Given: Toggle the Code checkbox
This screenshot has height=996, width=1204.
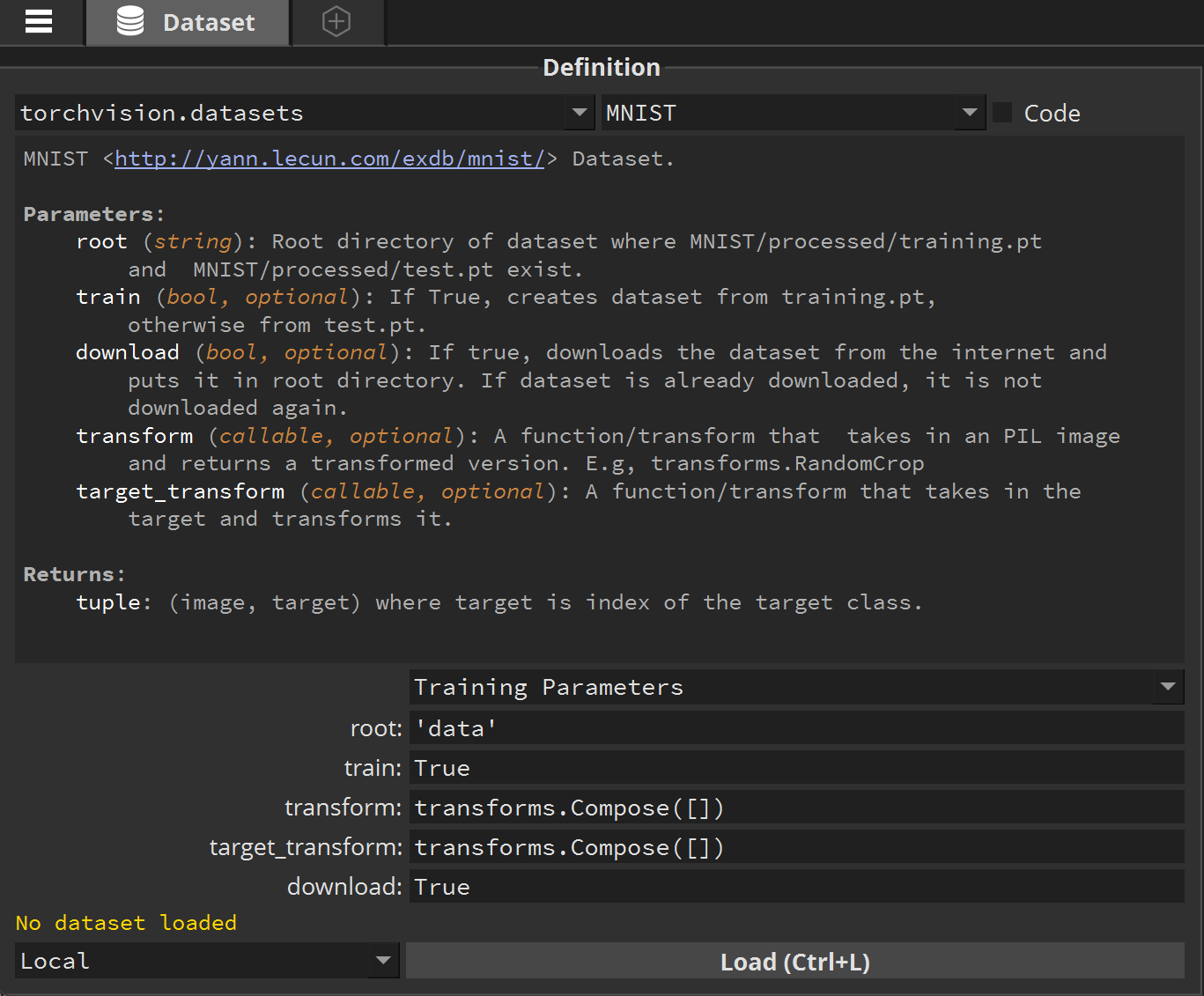Looking at the screenshot, I should click(x=1002, y=113).
